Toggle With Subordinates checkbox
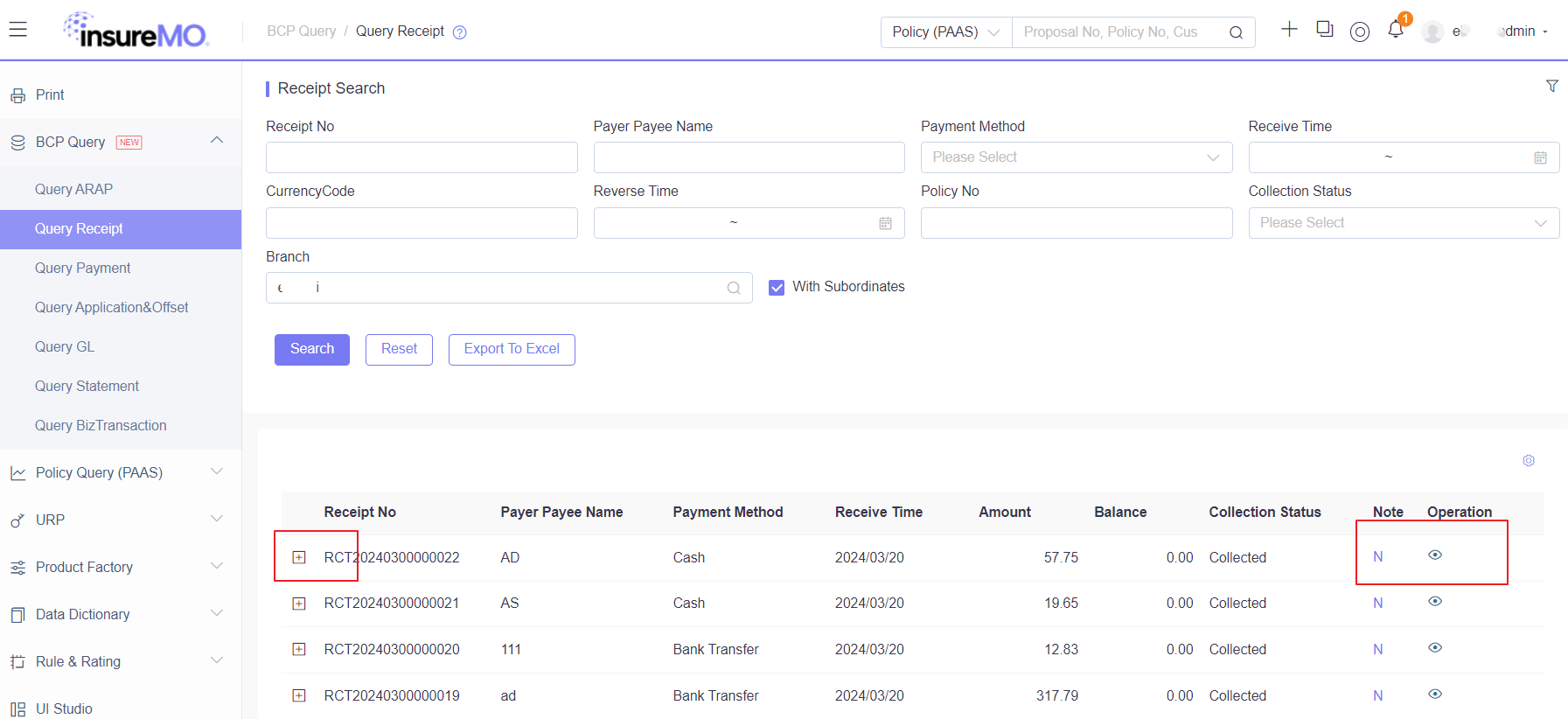 777,287
